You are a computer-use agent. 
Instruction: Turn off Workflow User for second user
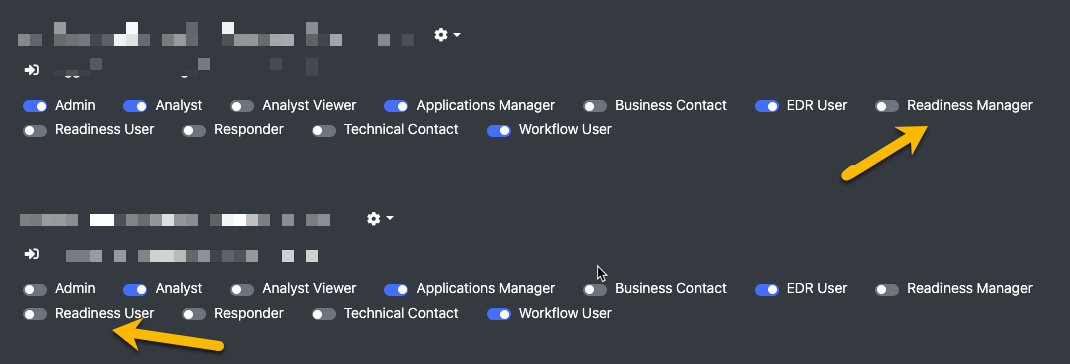[x=499, y=314]
